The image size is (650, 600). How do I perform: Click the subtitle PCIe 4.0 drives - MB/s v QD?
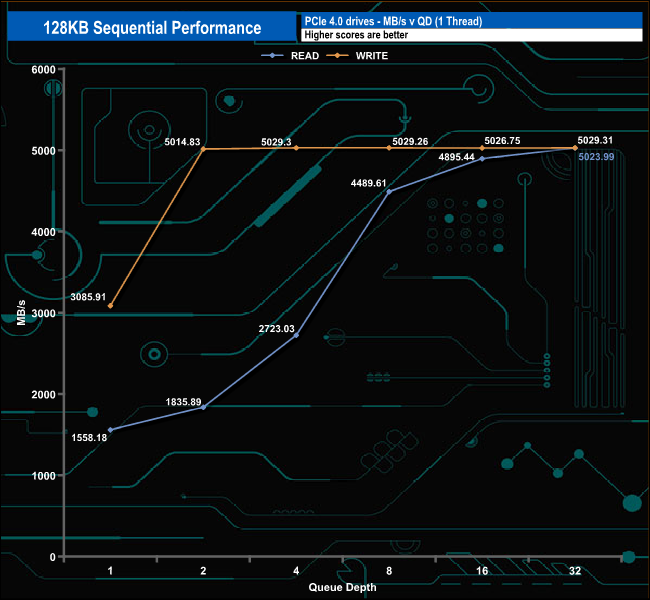point(393,21)
